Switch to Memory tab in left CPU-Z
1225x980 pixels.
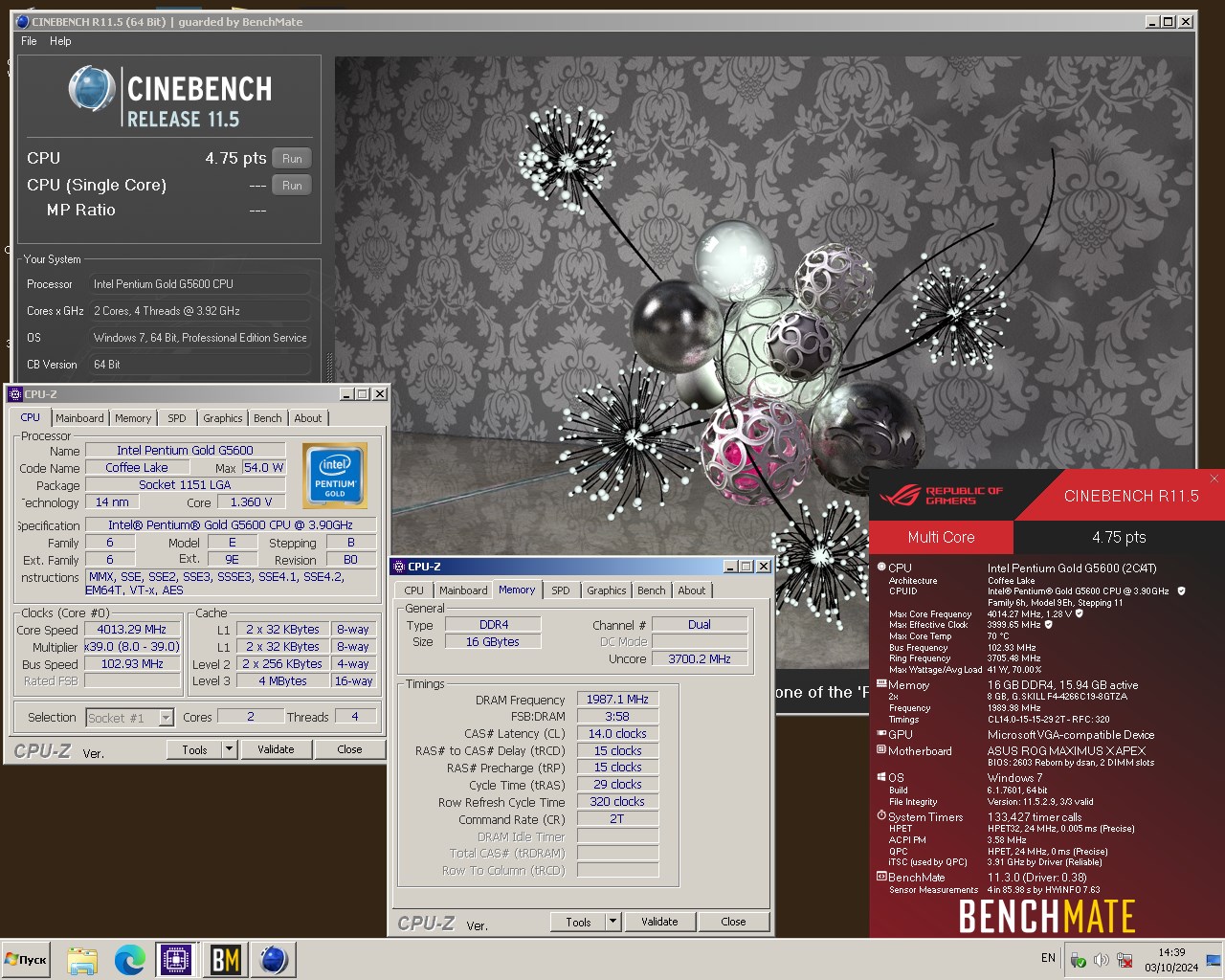[133, 418]
